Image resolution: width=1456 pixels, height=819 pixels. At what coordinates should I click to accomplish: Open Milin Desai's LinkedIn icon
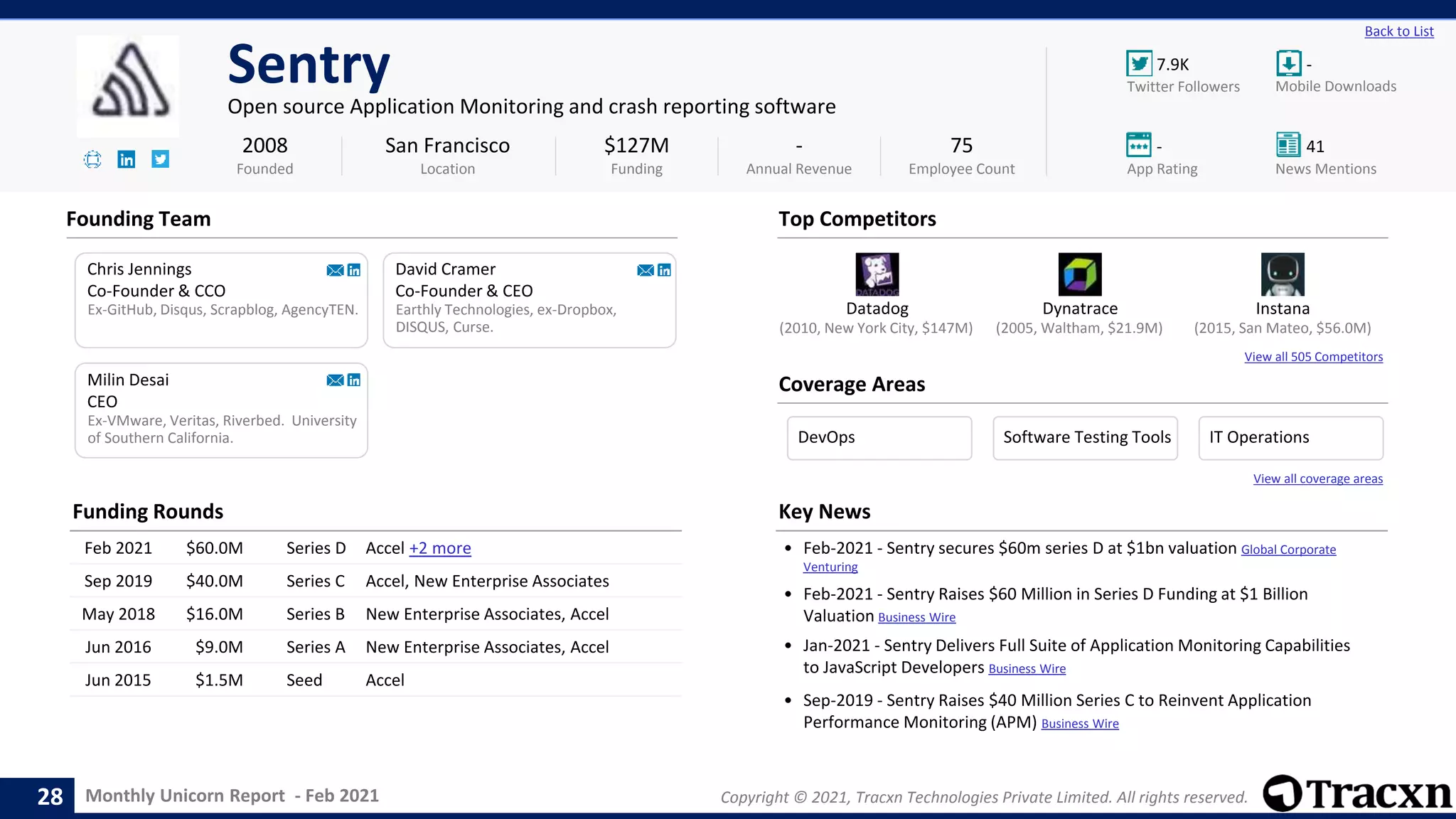pos(354,380)
